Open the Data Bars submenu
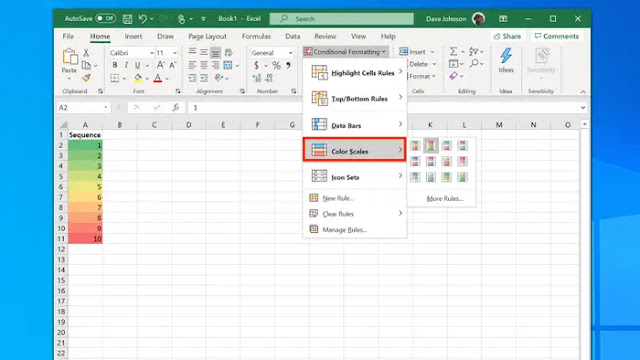This screenshot has height=360, width=640. 355,125
